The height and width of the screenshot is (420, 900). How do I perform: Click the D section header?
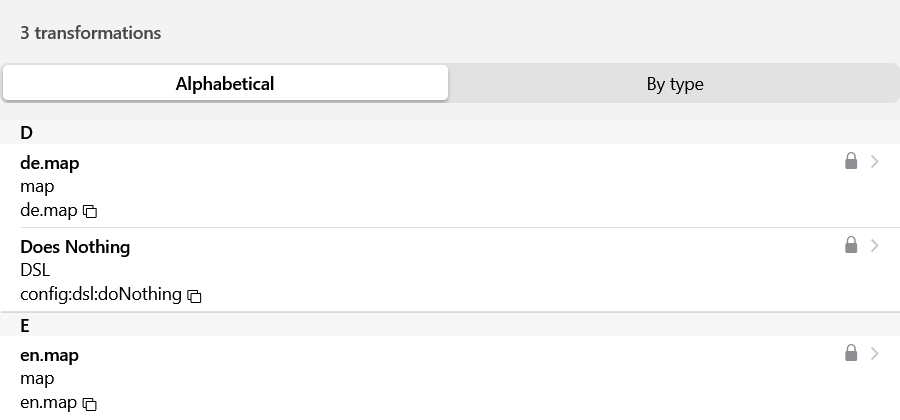pos(27,132)
